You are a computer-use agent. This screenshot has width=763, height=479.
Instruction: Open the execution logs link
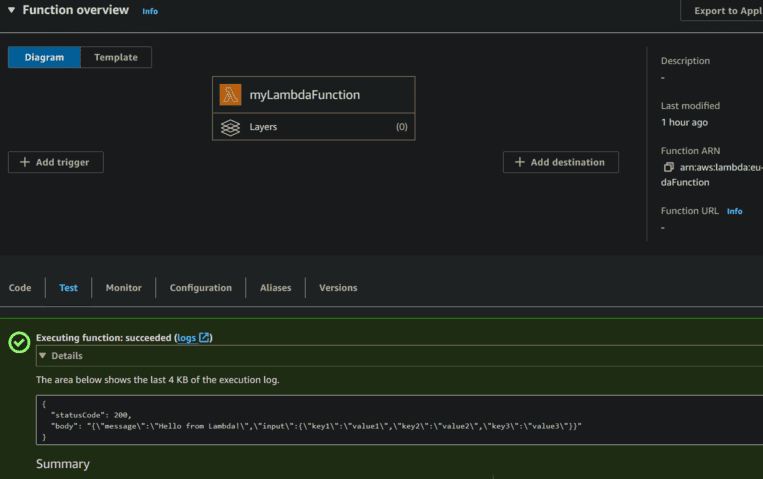click(x=186, y=338)
